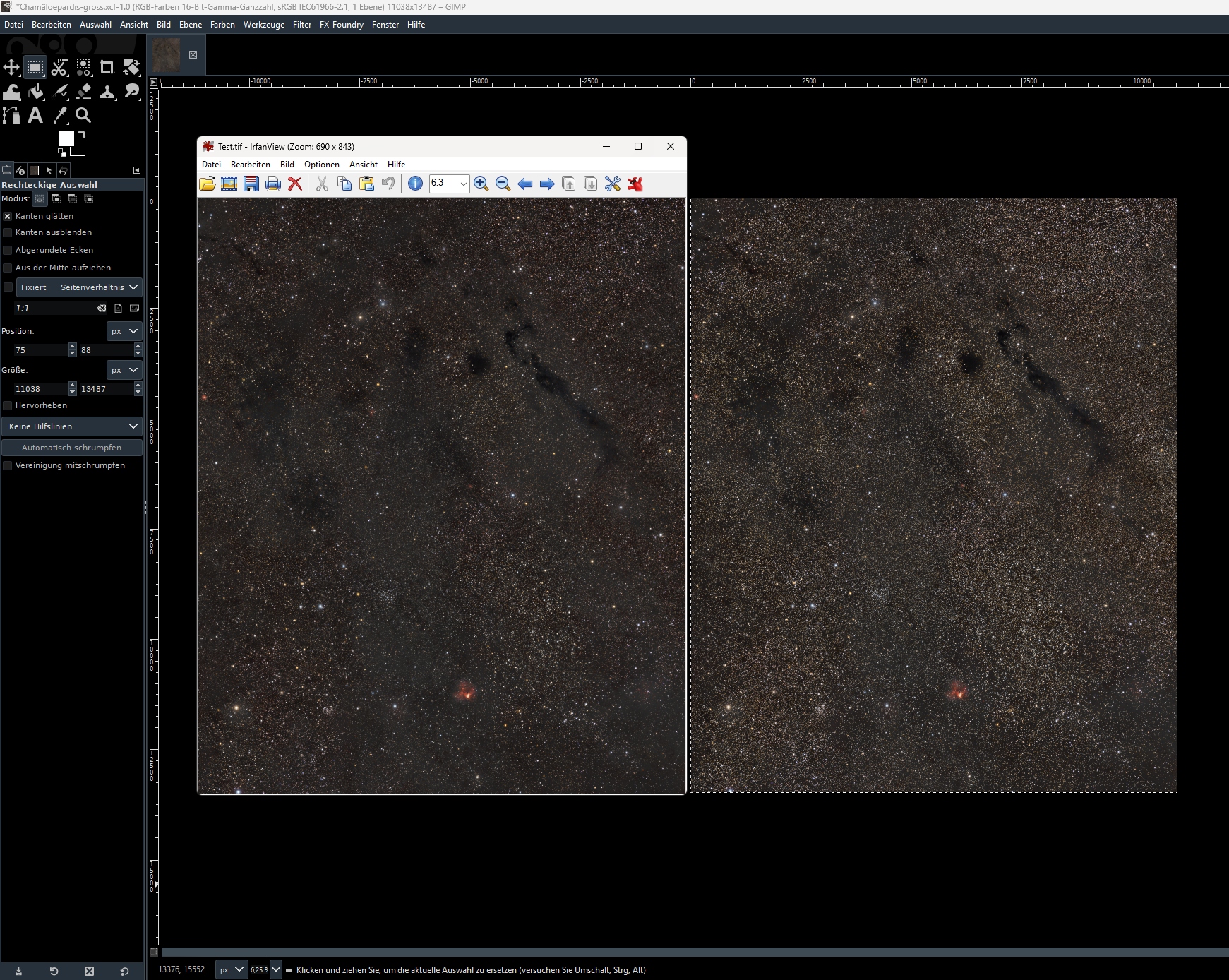The image size is (1229, 980).
Task: Click the Automatisch schrumpfen button
Action: pyautogui.click(x=71, y=448)
